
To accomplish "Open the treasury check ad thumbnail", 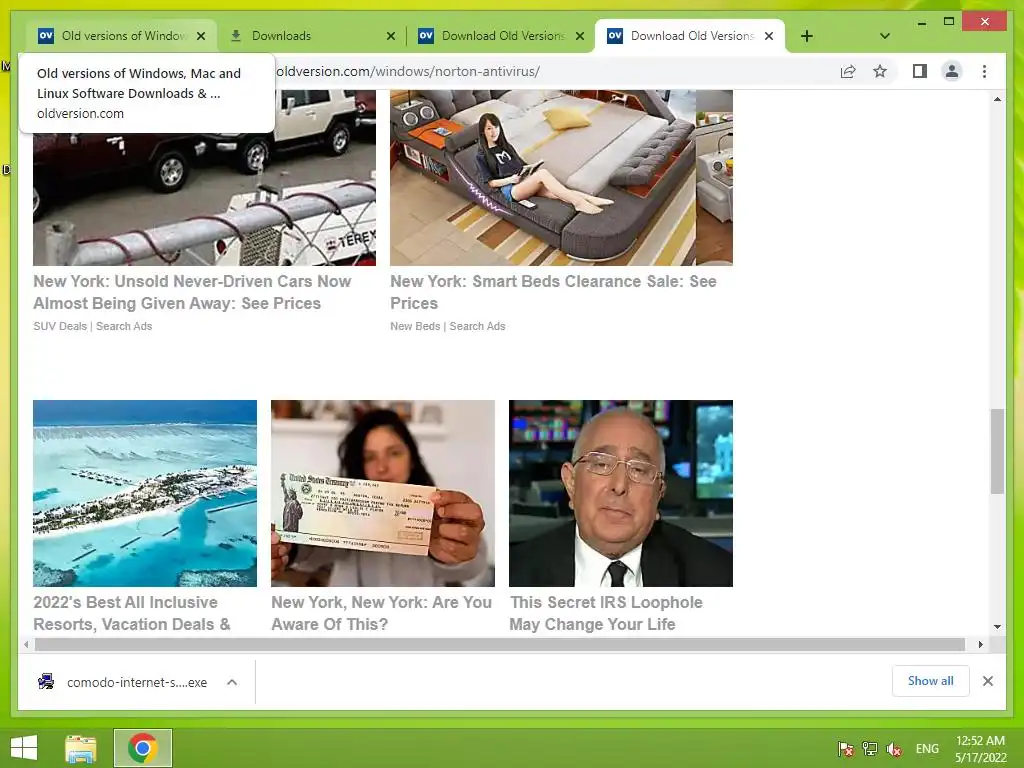I will pos(383,493).
